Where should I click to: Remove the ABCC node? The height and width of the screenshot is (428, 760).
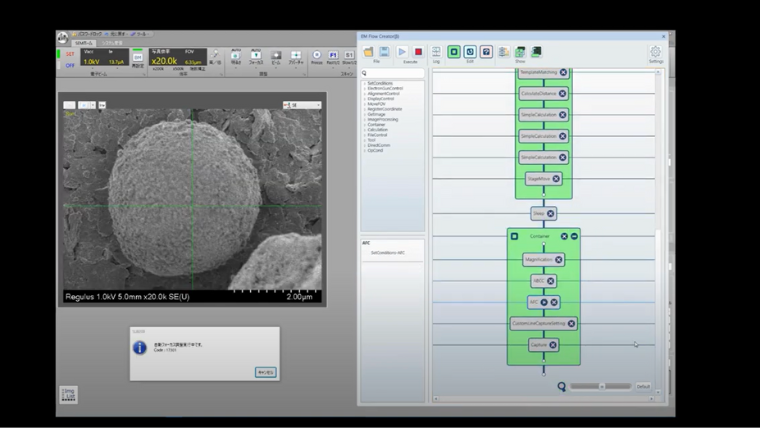(x=551, y=281)
